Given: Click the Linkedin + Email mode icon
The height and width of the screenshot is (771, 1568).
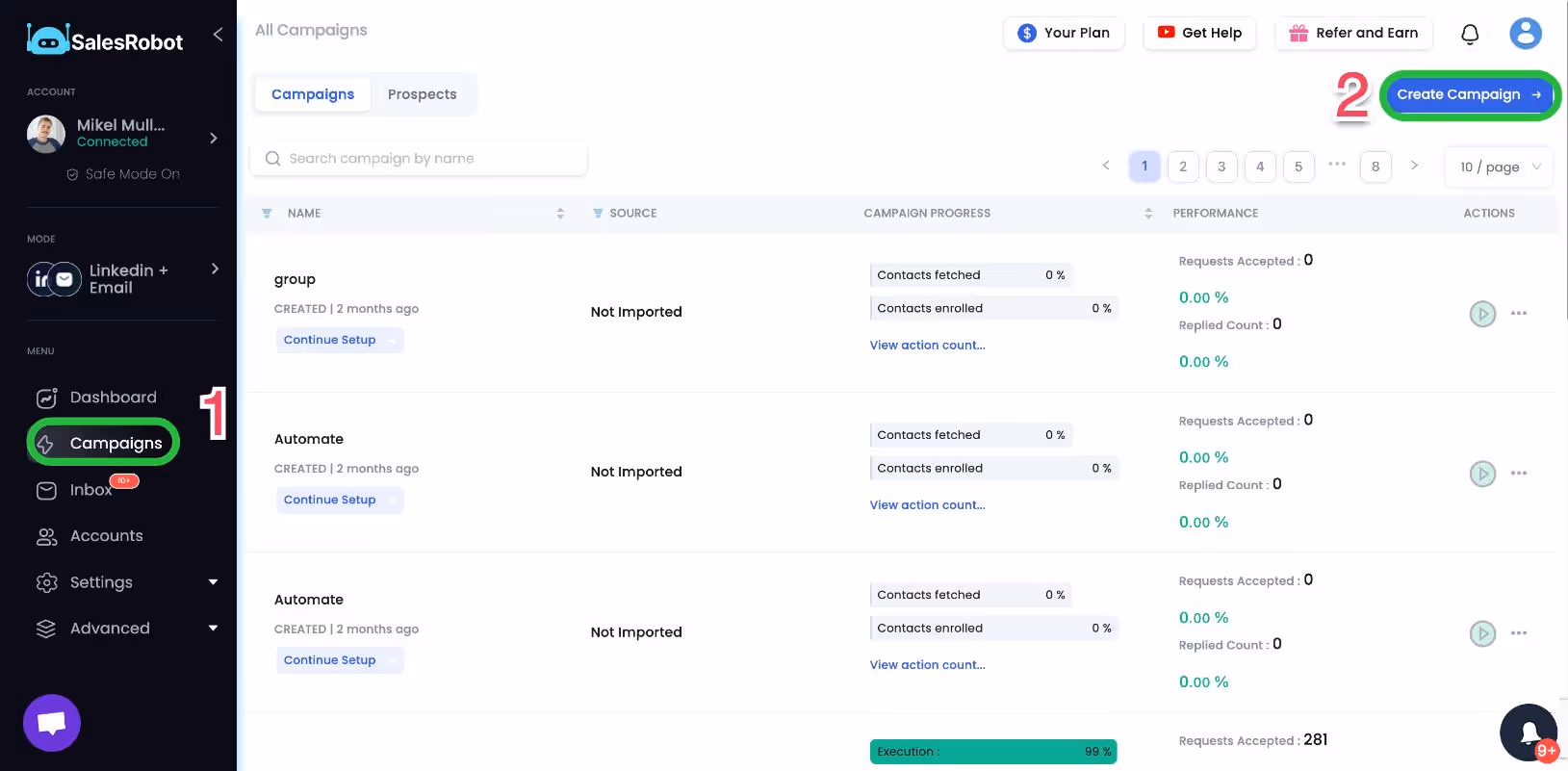Looking at the screenshot, I should (54, 279).
